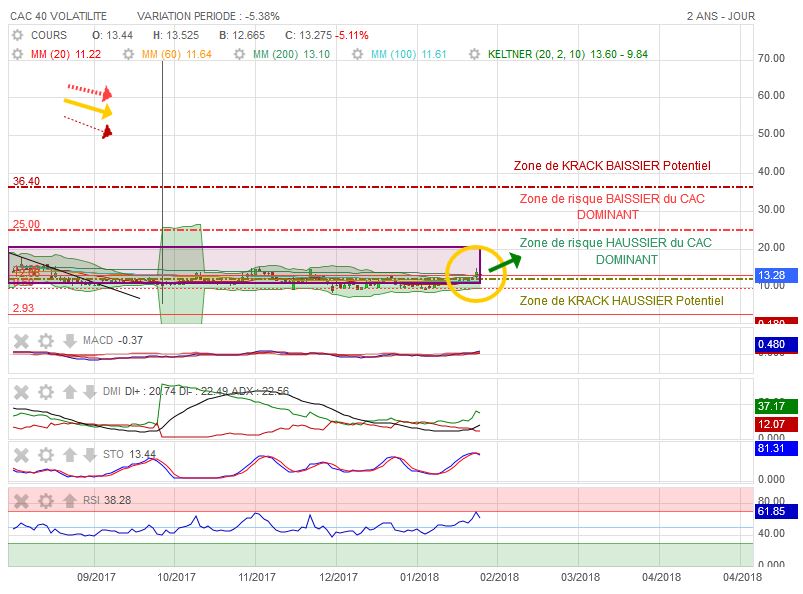803x594 pixels.
Task: Remove the RSI indicator panel
Action: point(21,501)
